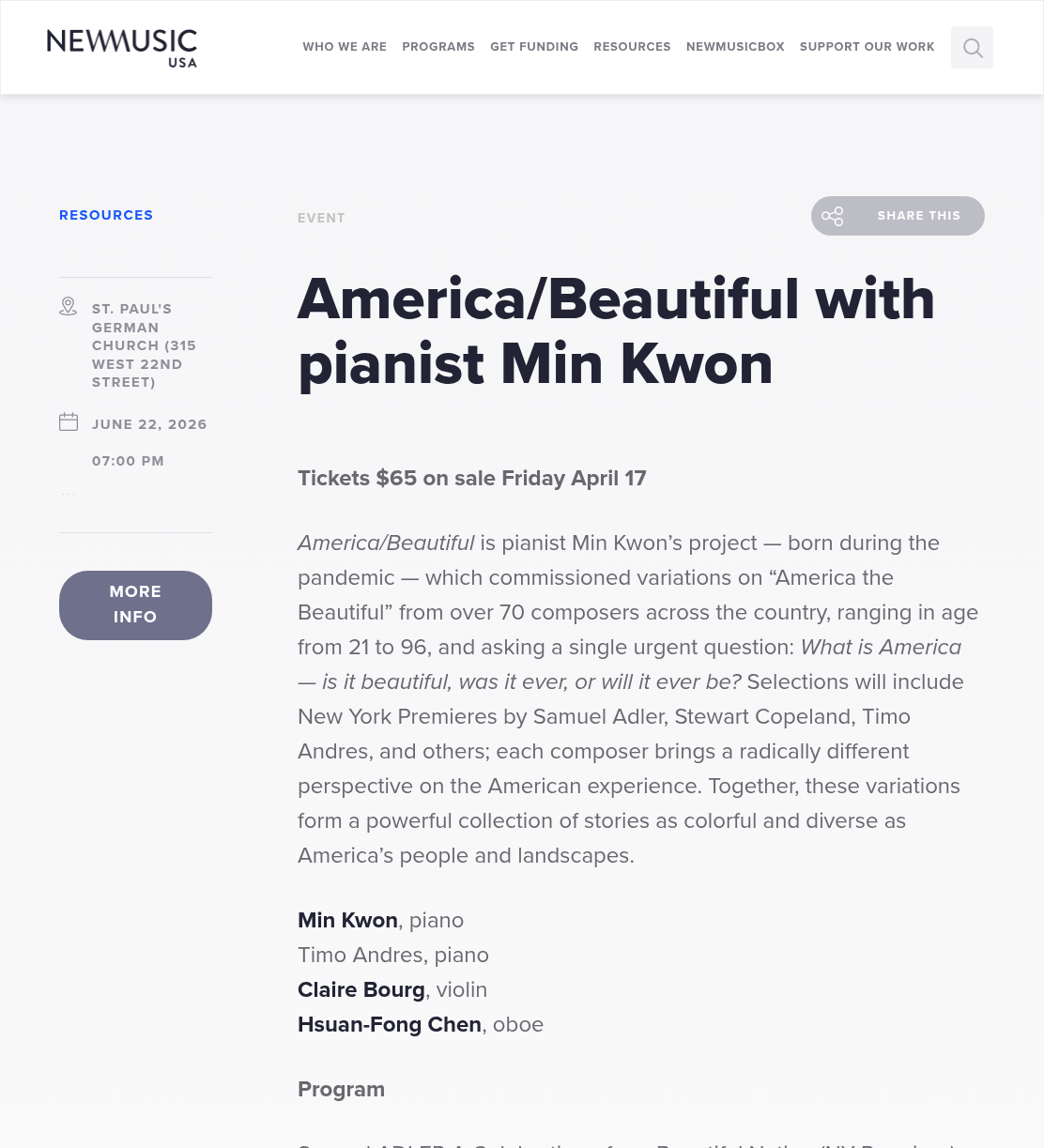This screenshot has width=1044, height=1148.
Task: Open Hsuan-Fong Chen's profile link
Action: [x=390, y=1024]
